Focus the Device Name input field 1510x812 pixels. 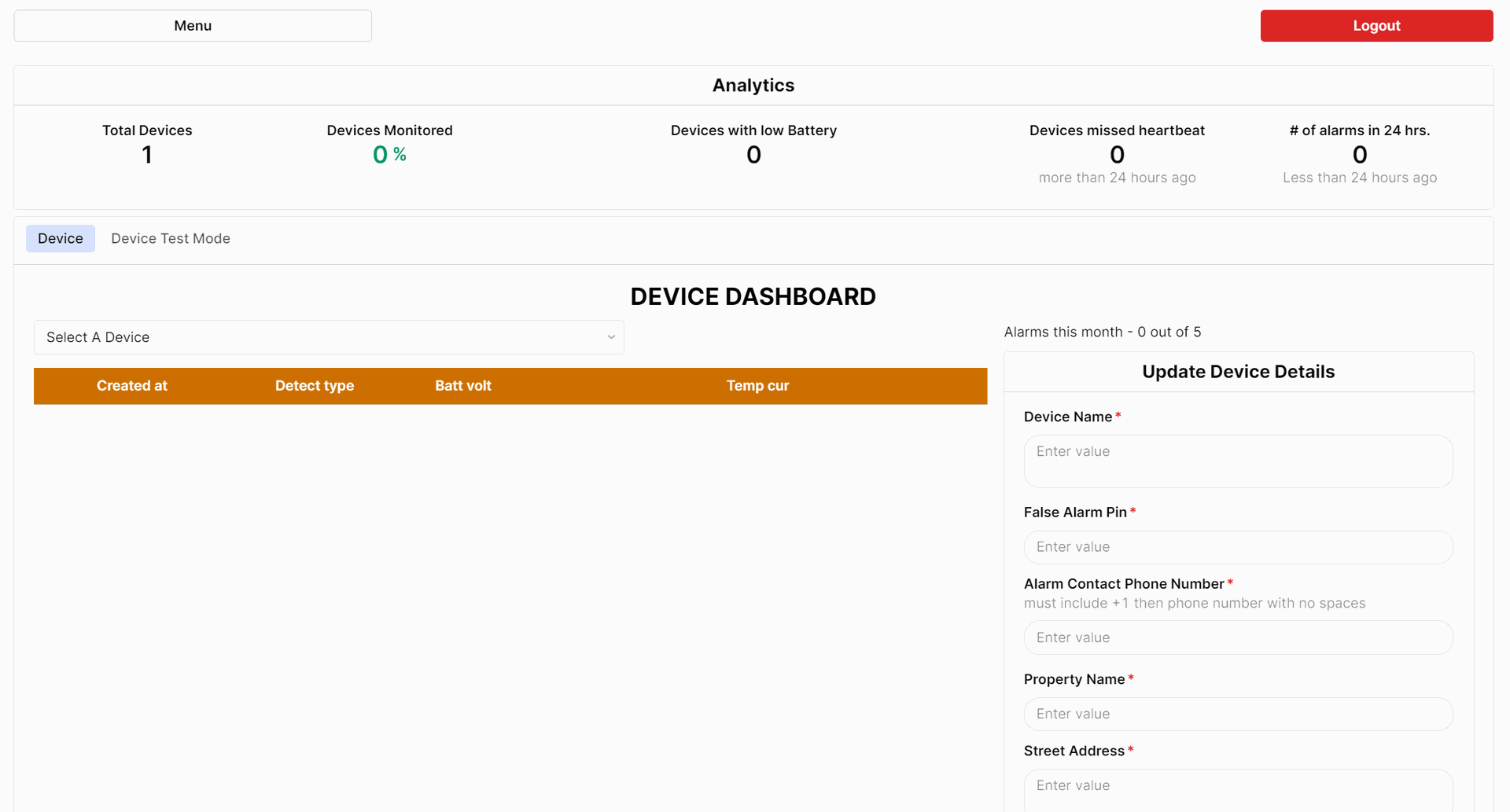pos(1238,461)
